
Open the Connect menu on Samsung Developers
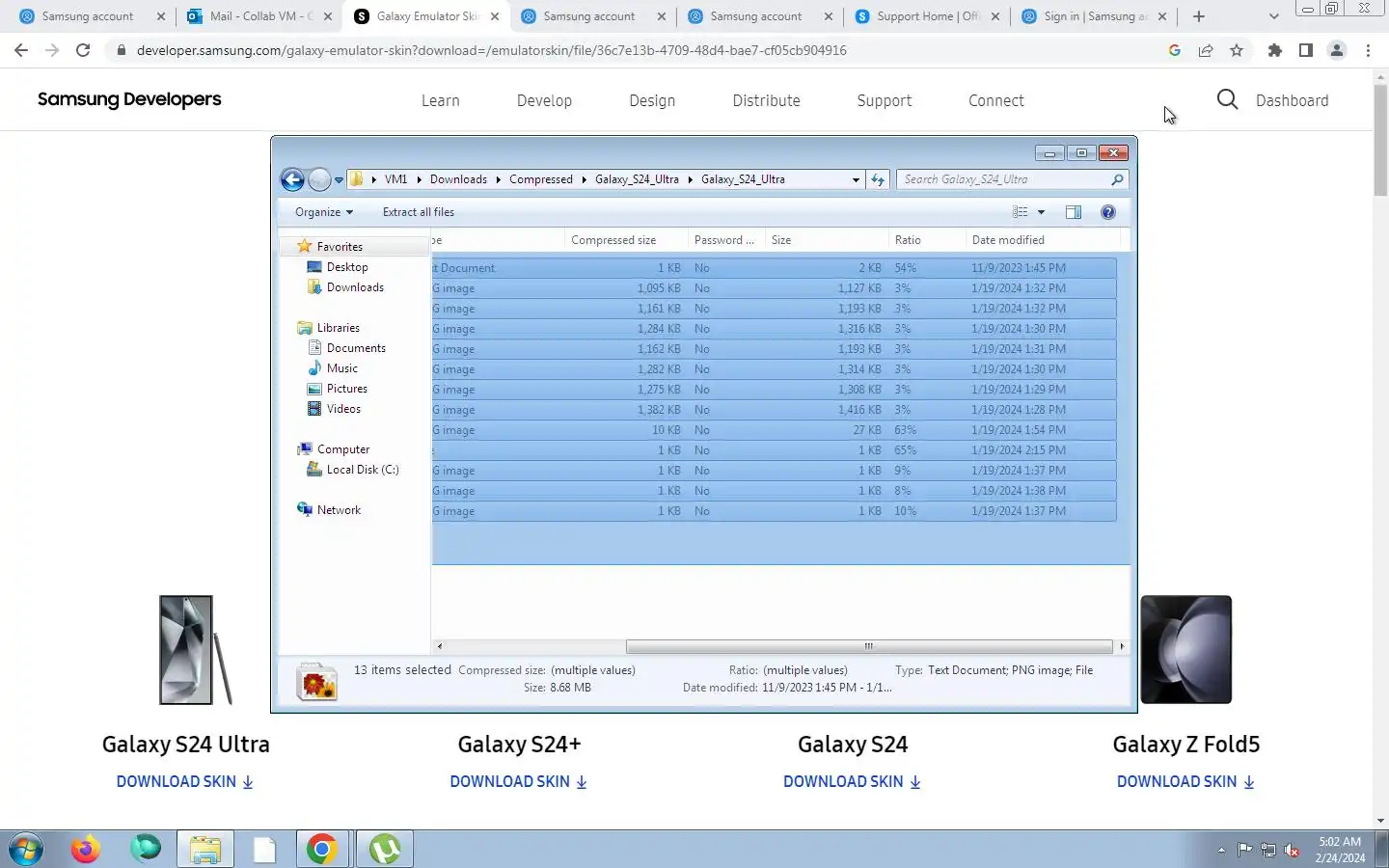coord(995,100)
